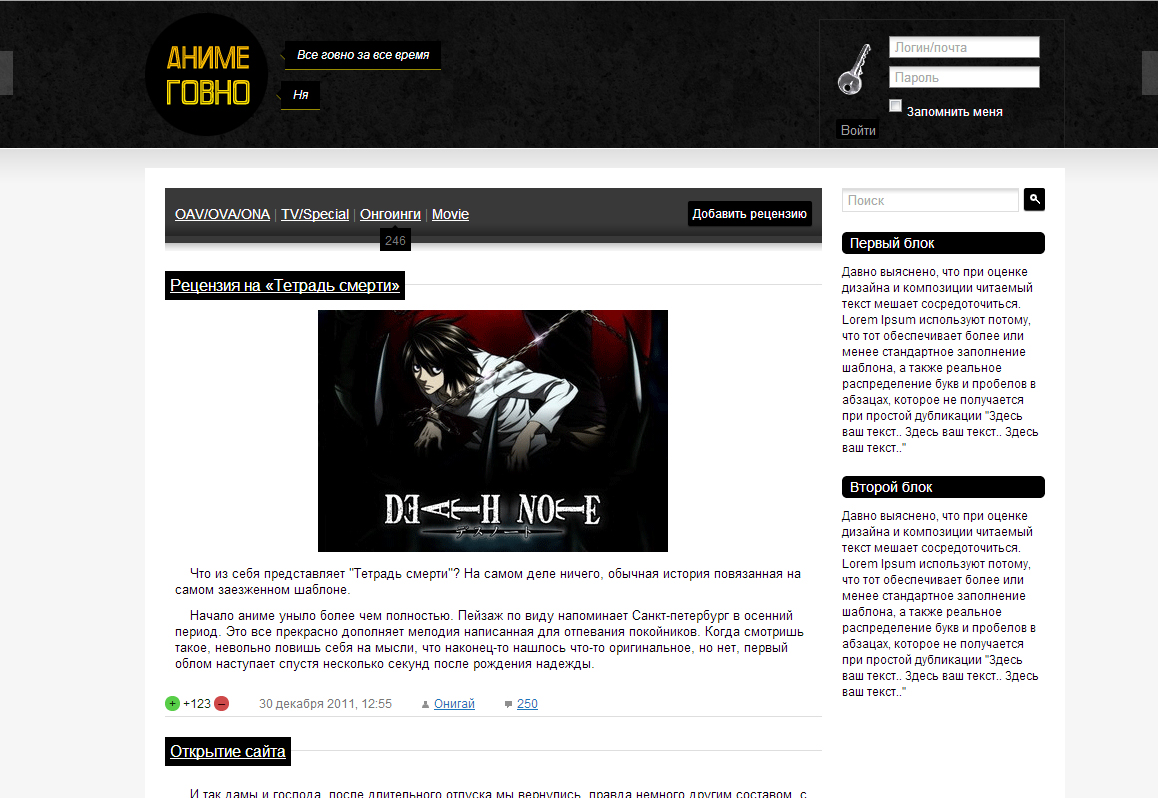Screen dimensions: 1158x798
Task: Open Рецензия на «Тетрадь смерти» post
Action: pyautogui.click(x=284, y=285)
